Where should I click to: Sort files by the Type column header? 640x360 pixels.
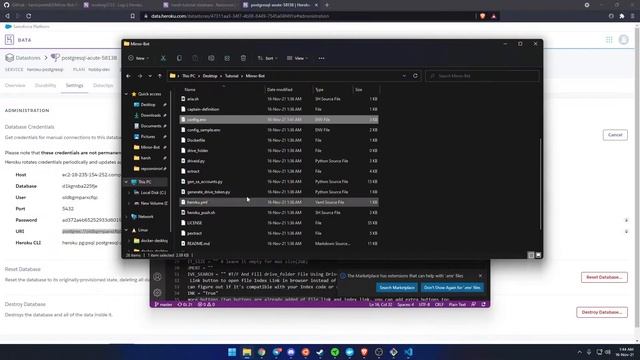coord(319,89)
